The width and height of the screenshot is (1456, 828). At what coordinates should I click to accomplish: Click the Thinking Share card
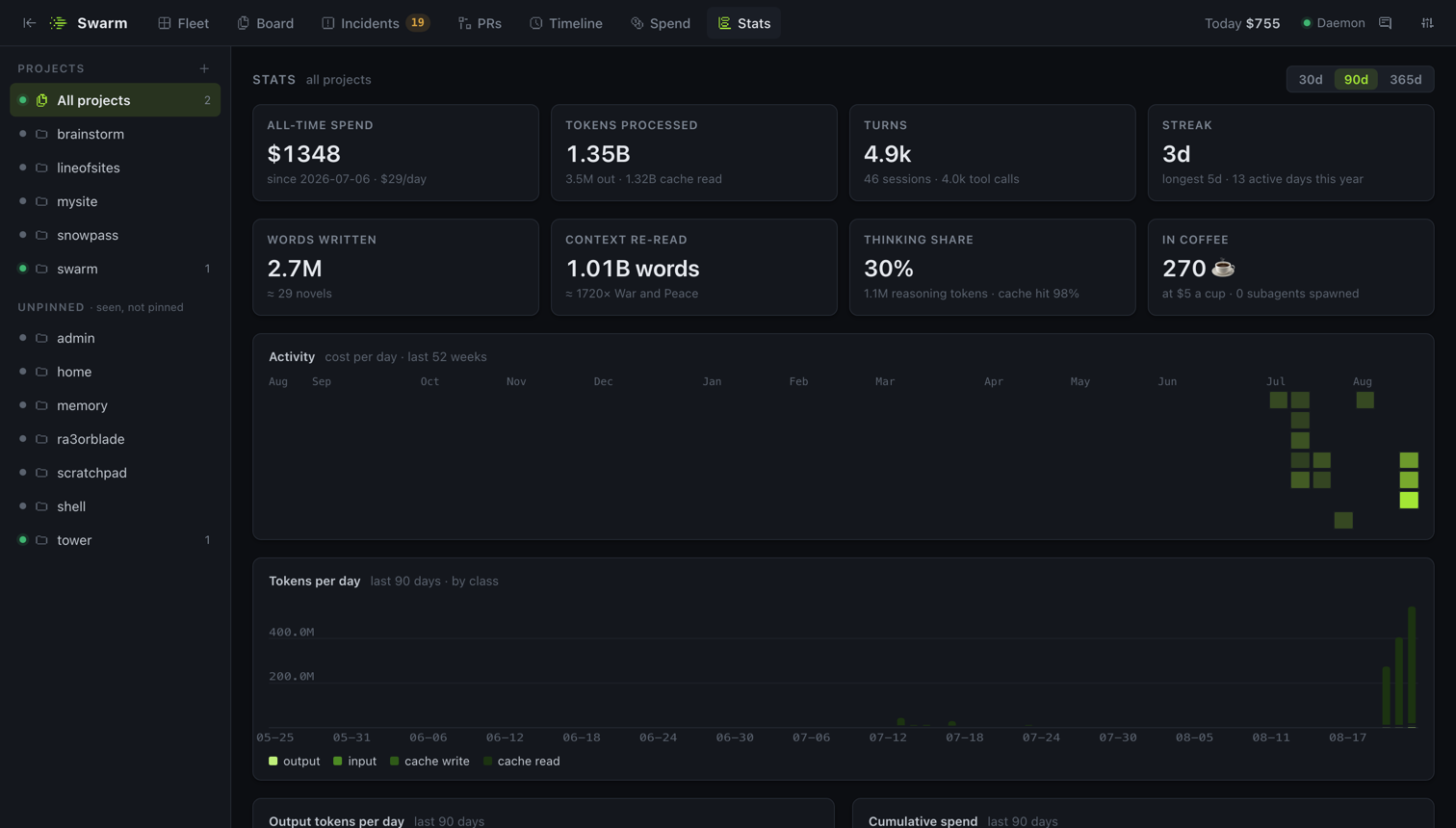[992, 267]
